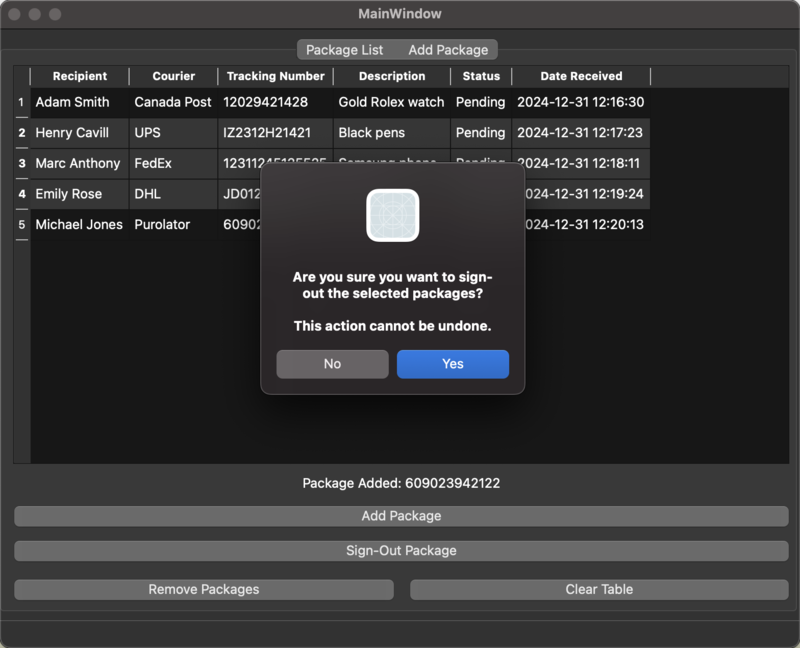Screen dimensions: 800x648
Task: Select row 1 via its row header
Action: [x=21, y=102]
